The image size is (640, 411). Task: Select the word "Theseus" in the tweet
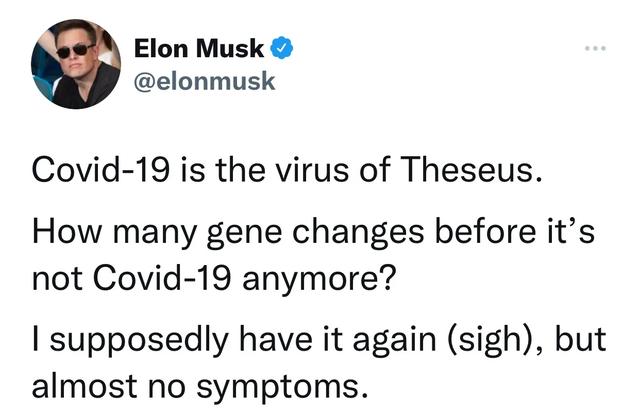[471, 169]
